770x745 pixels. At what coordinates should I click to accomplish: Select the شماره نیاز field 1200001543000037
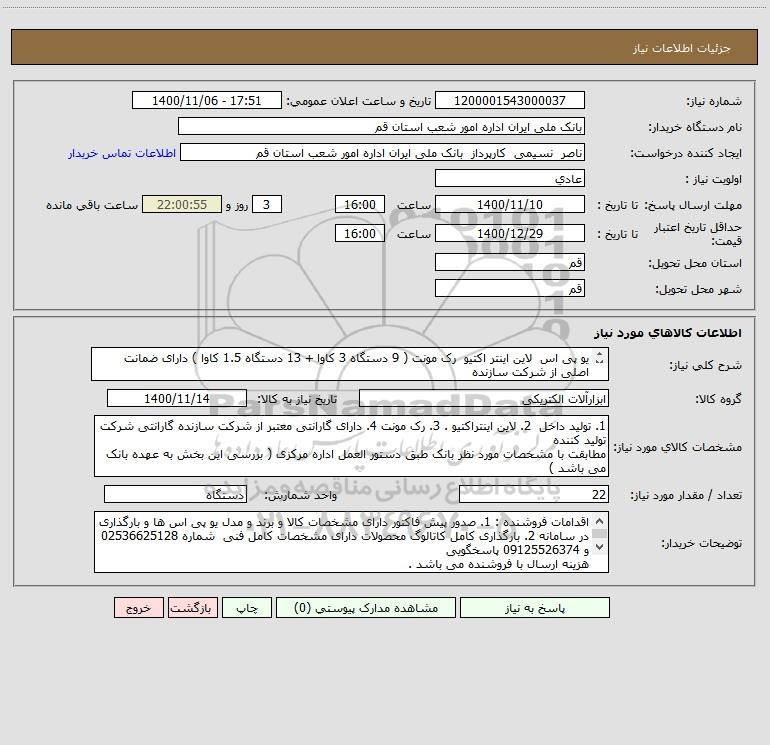510,100
